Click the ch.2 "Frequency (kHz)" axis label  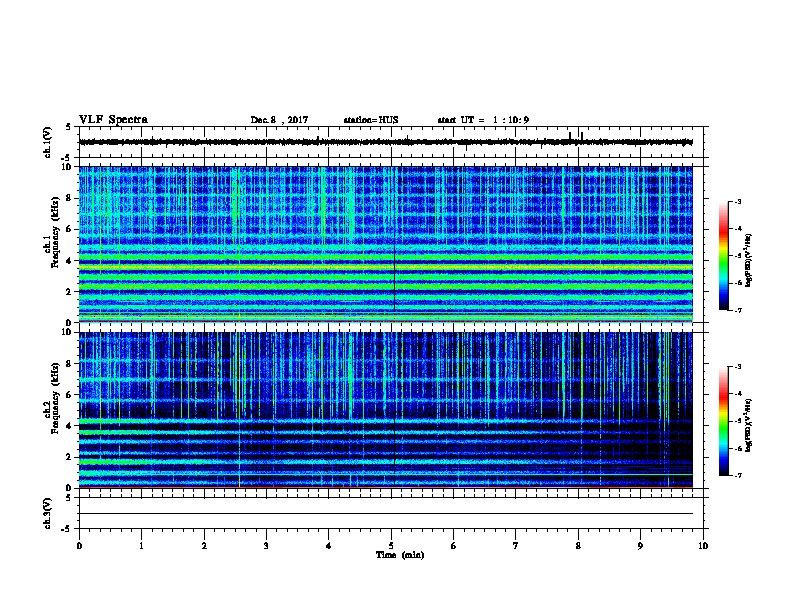pos(55,398)
